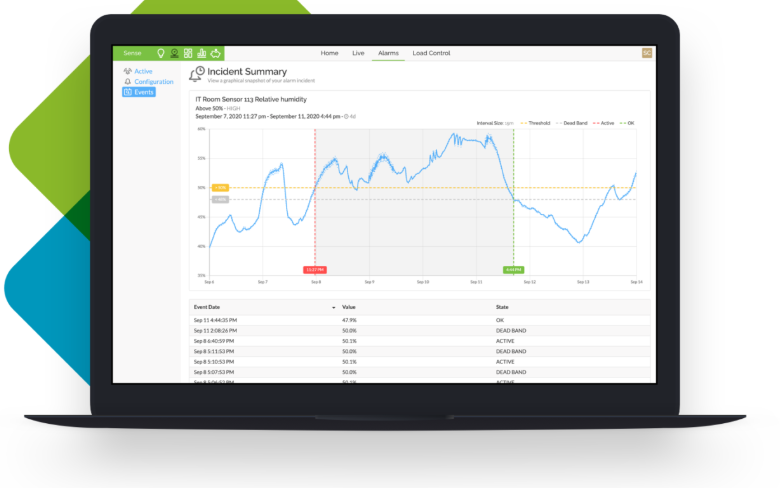Click the pulse icon beside Active
The width and height of the screenshot is (780, 488).
(128, 71)
